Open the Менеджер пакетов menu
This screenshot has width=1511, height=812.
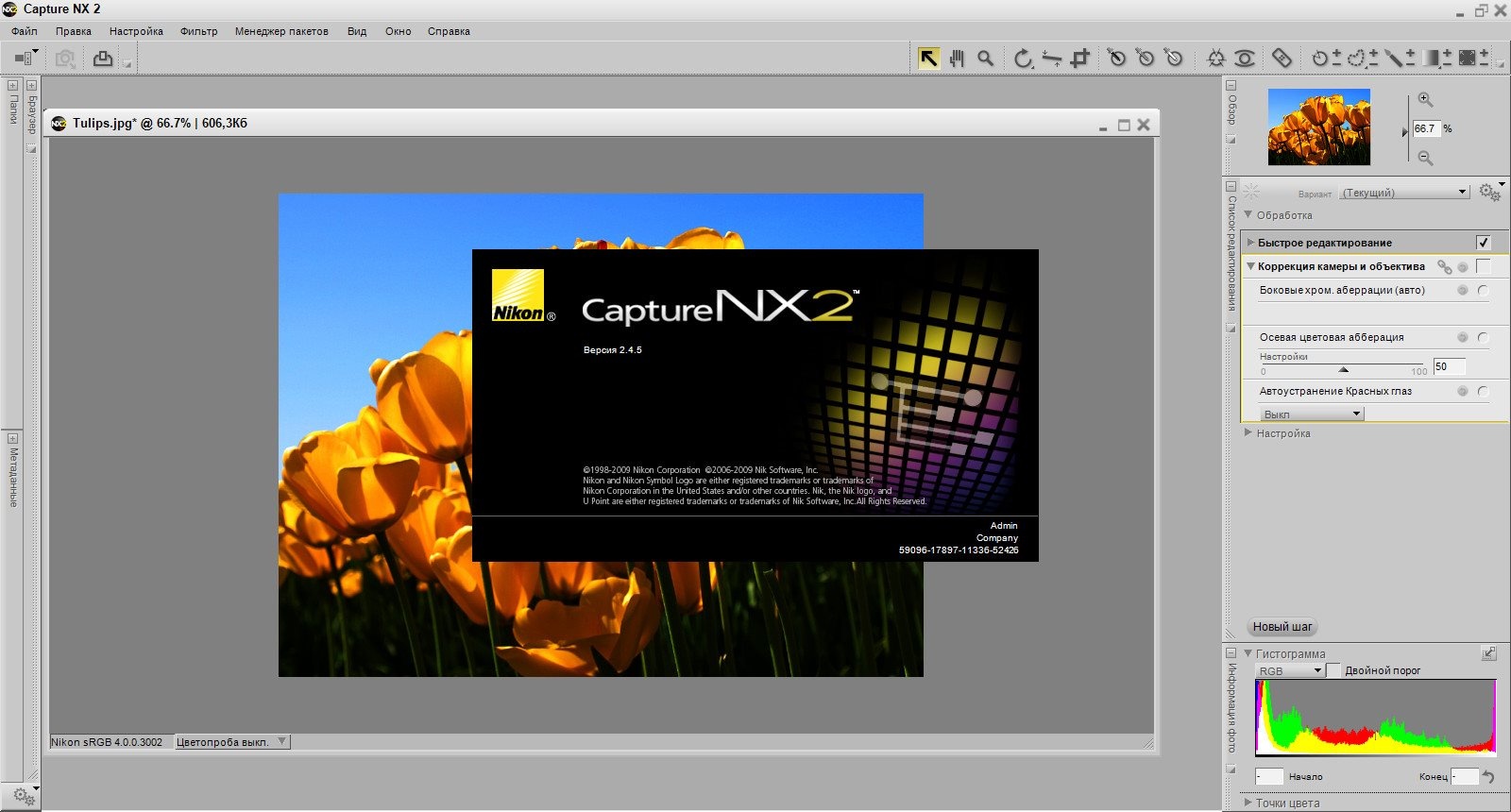tap(281, 31)
